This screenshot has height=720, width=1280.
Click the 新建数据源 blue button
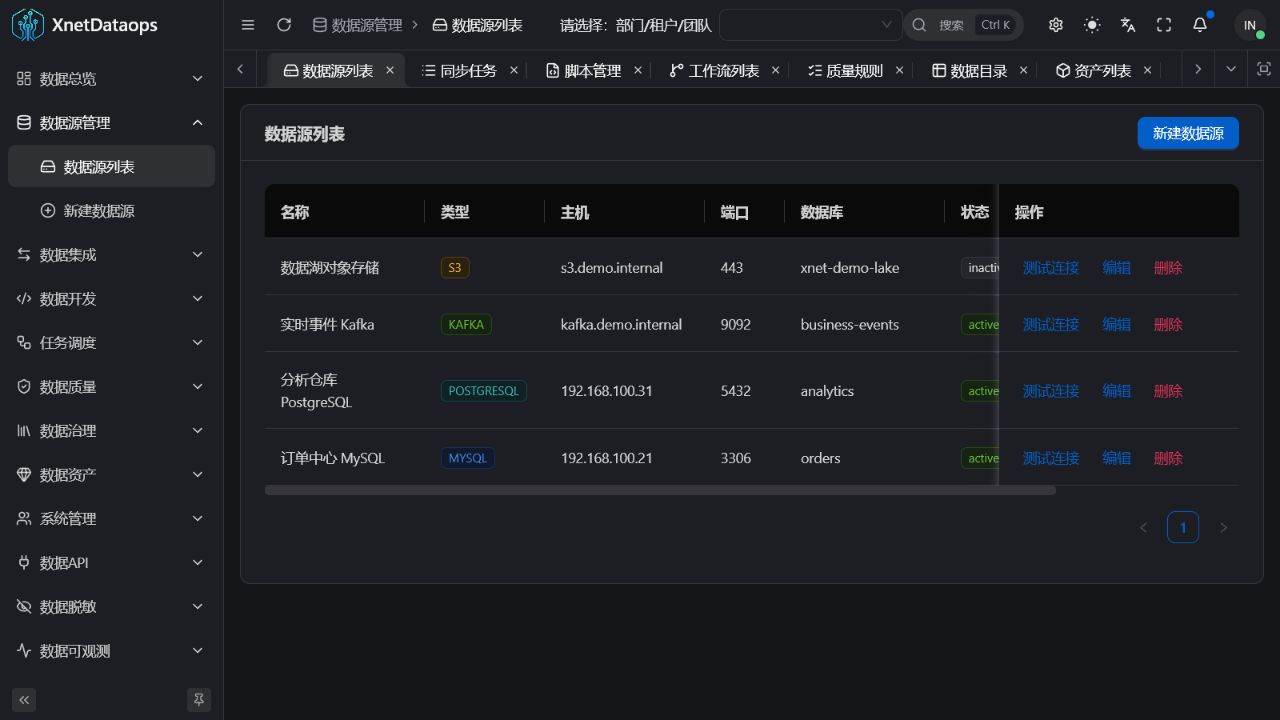click(x=1188, y=133)
